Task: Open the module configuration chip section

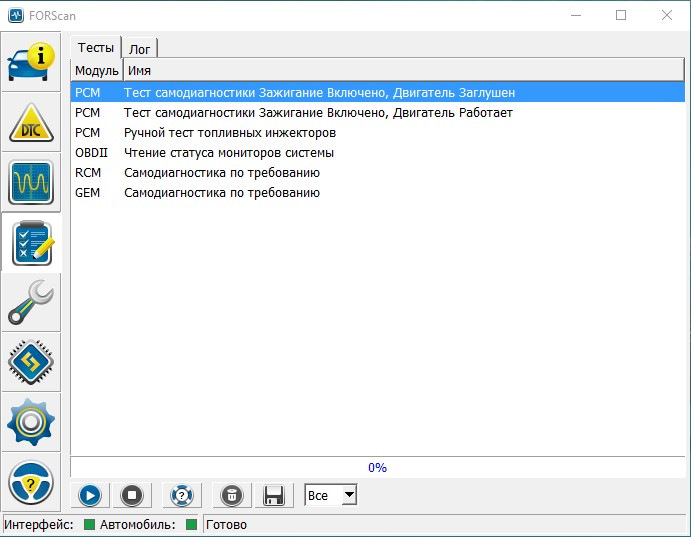Action: pos(31,363)
